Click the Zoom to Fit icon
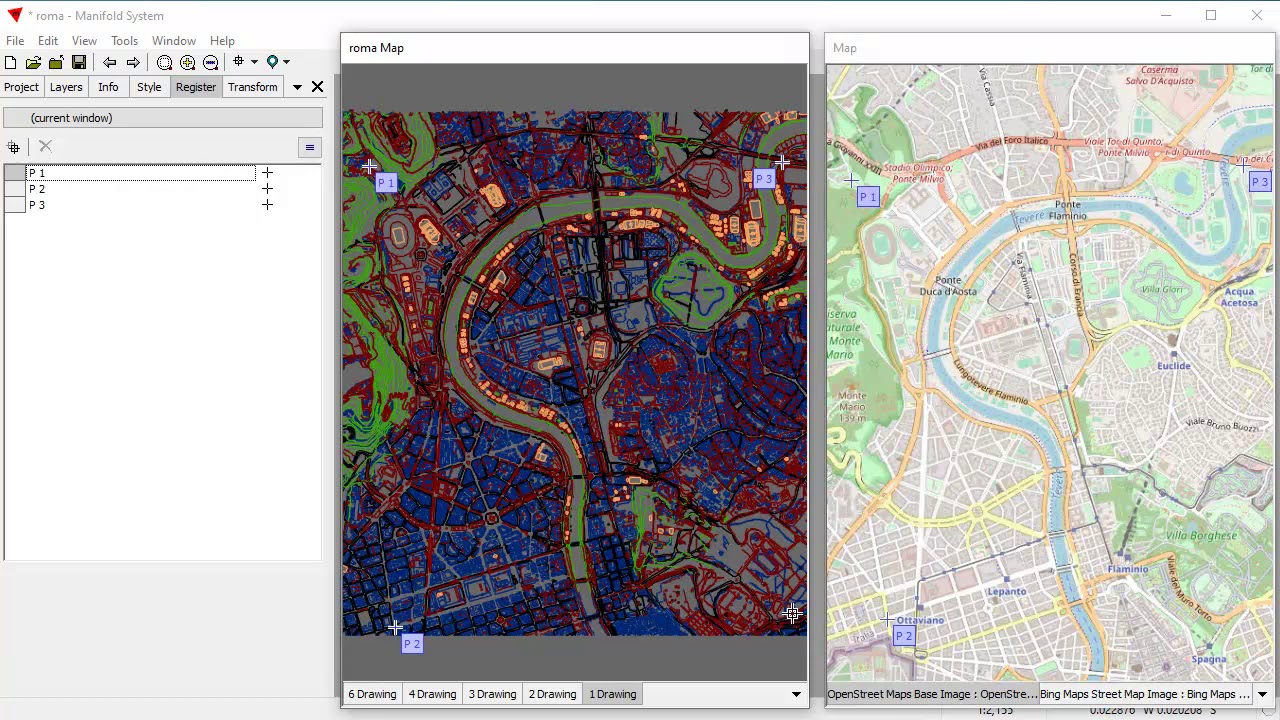Image resolution: width=1280 pixels, height=720 pixels. pos(164,62)
